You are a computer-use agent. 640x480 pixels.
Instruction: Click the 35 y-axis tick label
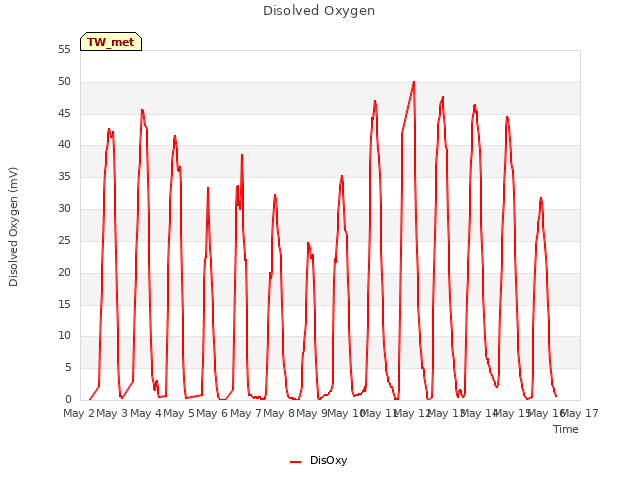[x=64, y=177]
